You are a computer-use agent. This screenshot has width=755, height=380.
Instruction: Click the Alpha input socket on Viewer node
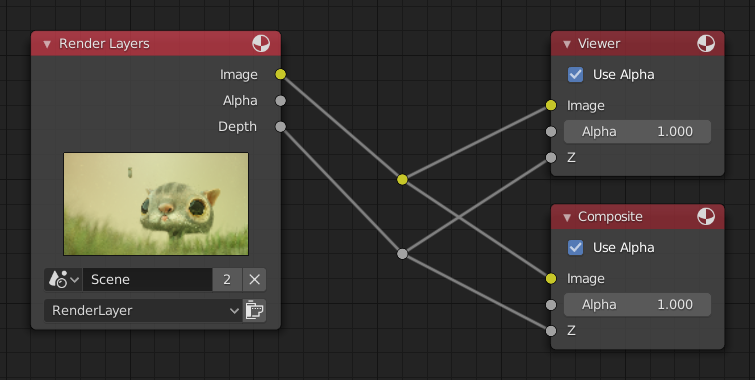point(551,131)
